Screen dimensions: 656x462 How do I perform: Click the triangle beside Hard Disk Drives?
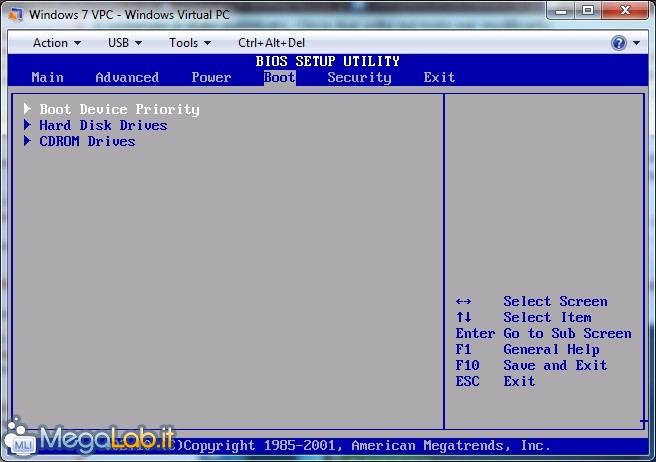(27, 125)
